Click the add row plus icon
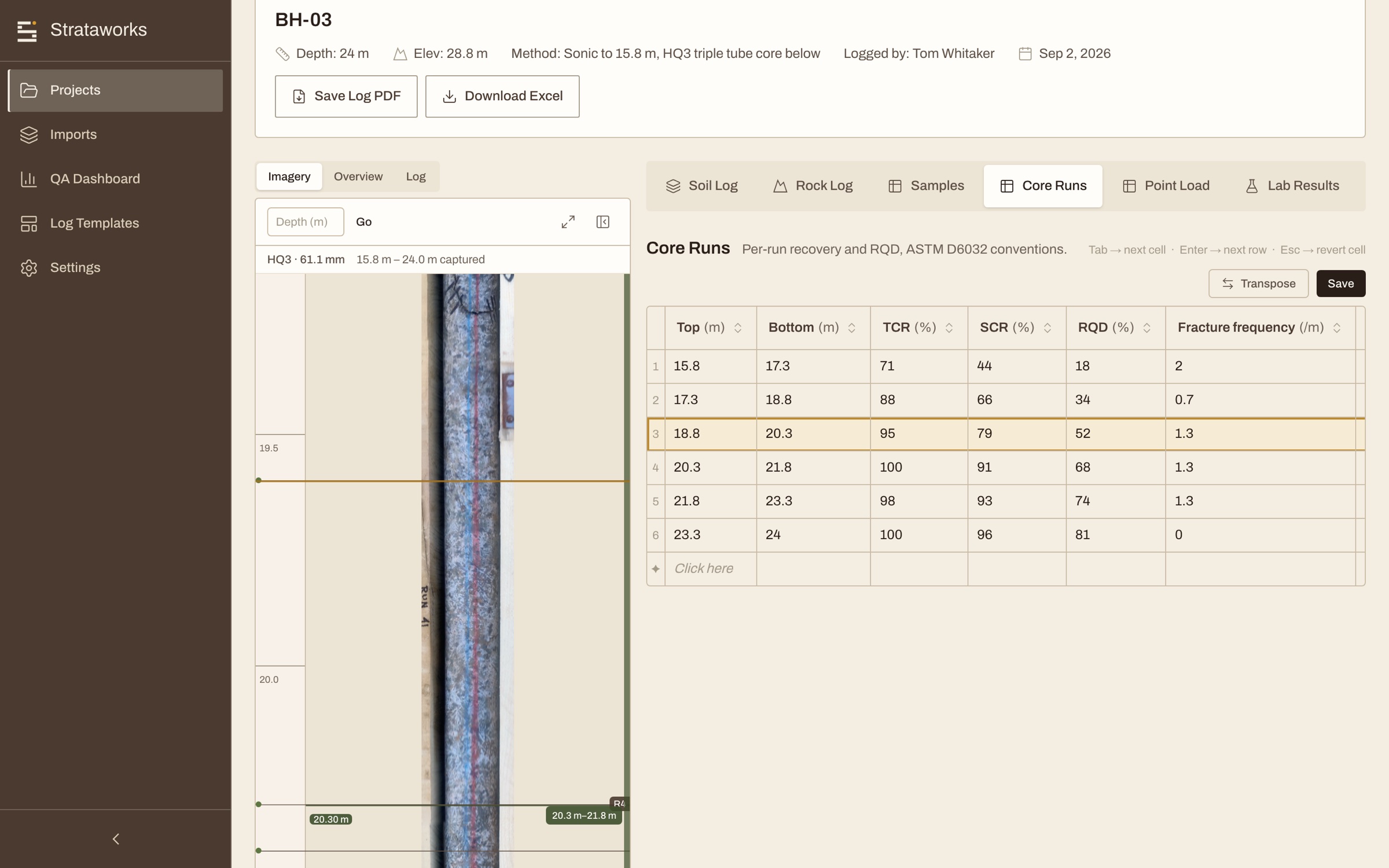1389x868 pixels. (x=656, y=569)
